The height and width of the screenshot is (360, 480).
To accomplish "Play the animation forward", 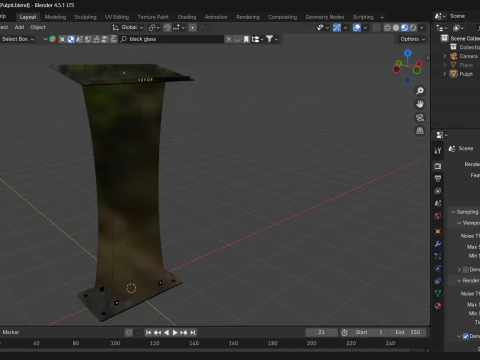I will 175,332.
